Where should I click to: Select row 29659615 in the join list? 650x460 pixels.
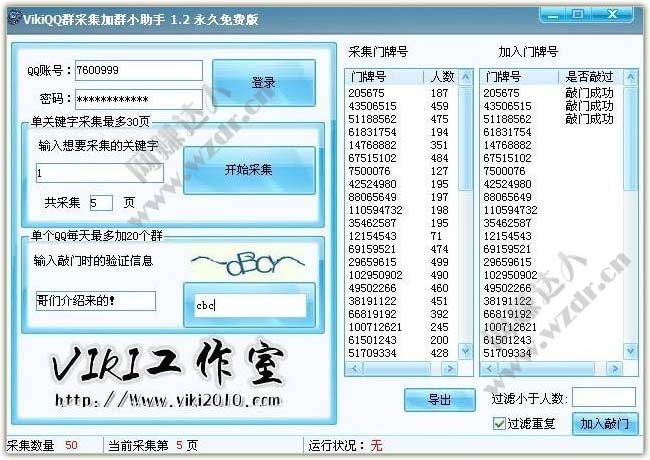[552, 262]
